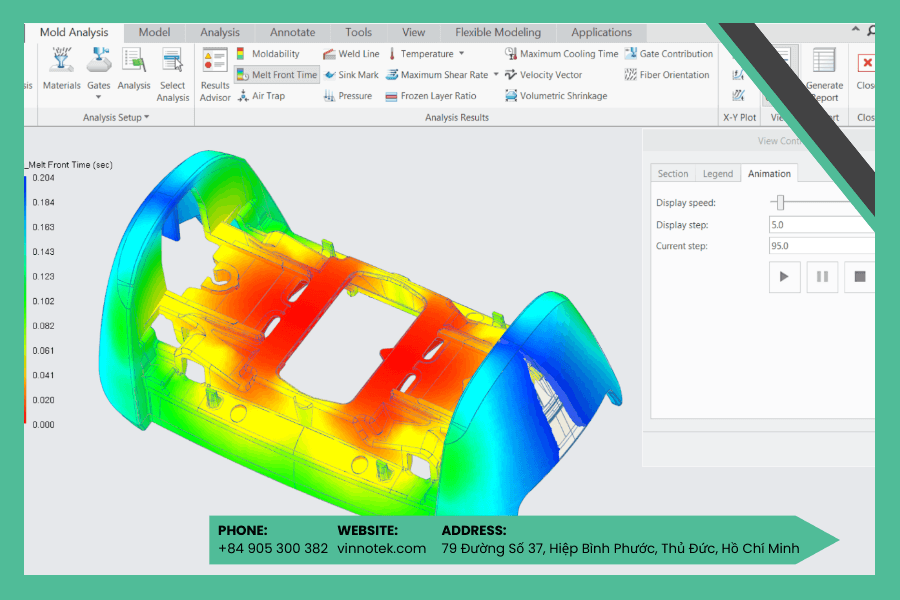Open the Legend tab
Image resolution: width=900 pixels, height=600 pixels.
(x=718, y=173)
